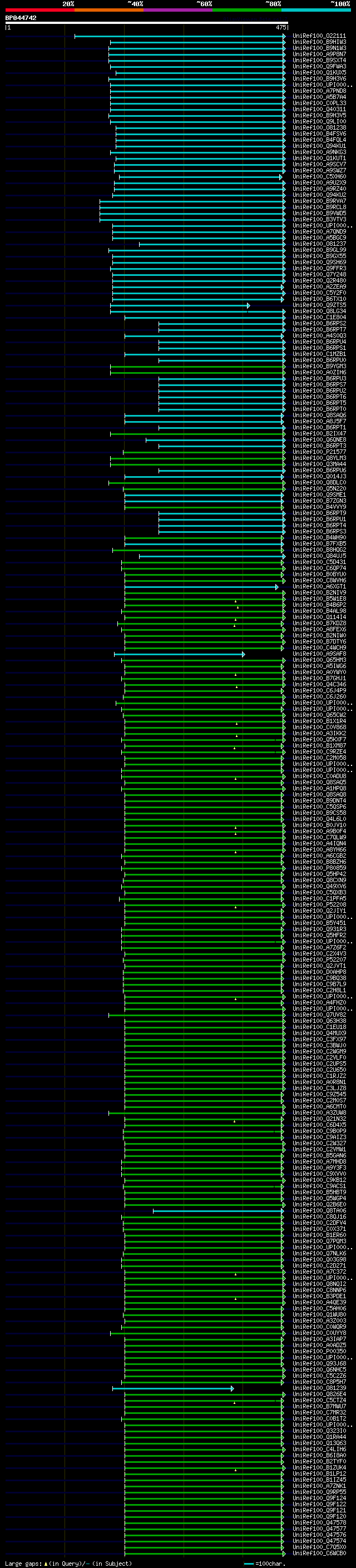This screenshot has height=1568, width=356.
Task: Select the UniRef100_A8J5F7 label
Action: pos(319,422)
